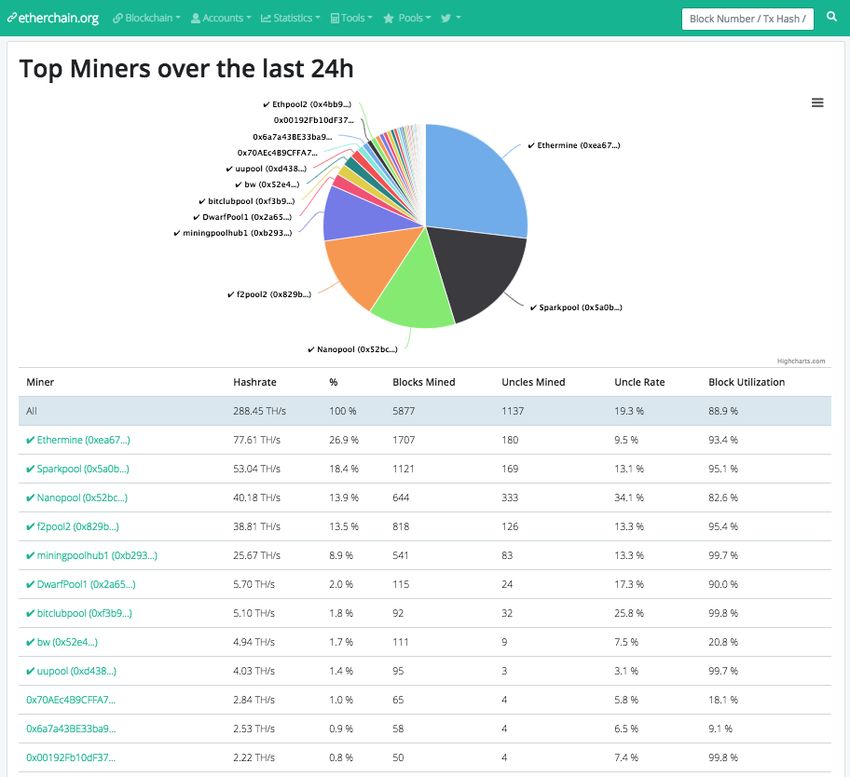Viewport: 850px width, 777px height.
Task: Expand the Accounts navigation menu
Action: click(x=221, y=18)
